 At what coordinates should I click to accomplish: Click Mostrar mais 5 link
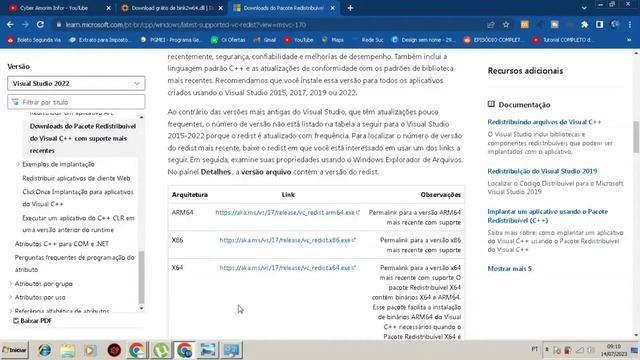(x=509, y=269)
